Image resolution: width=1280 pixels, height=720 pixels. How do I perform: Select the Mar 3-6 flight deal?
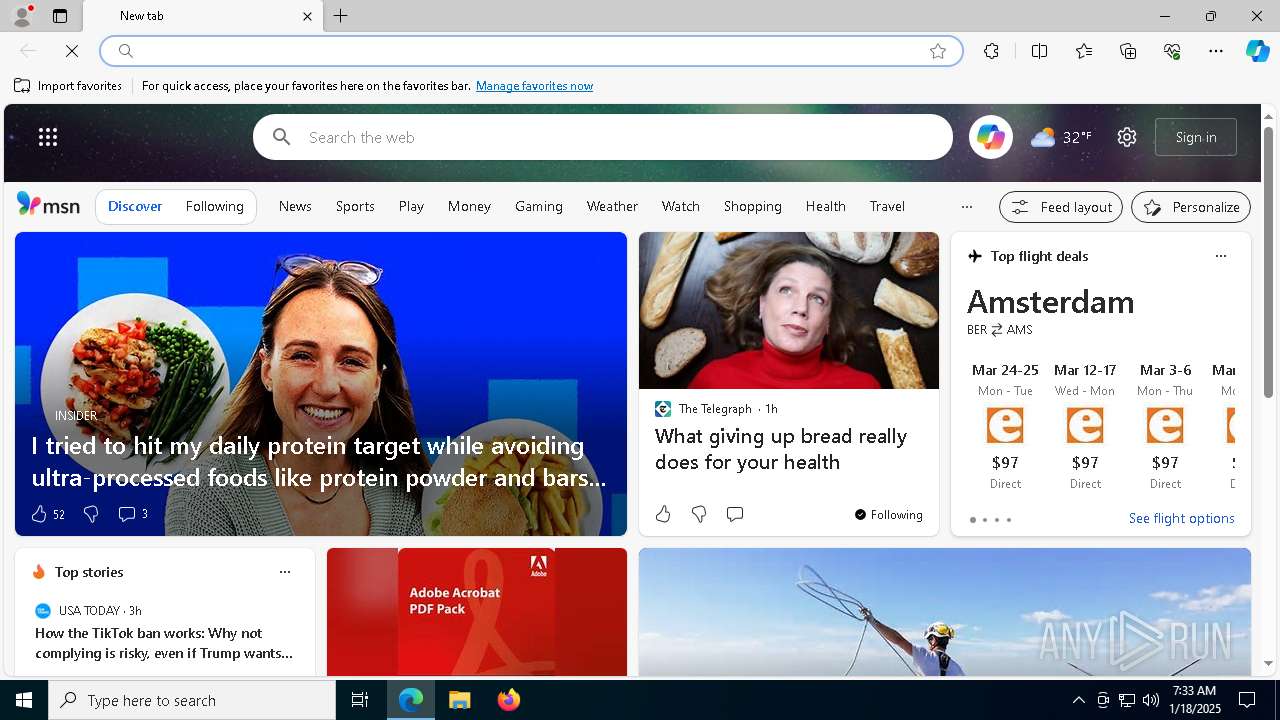tap(1165, 426)
